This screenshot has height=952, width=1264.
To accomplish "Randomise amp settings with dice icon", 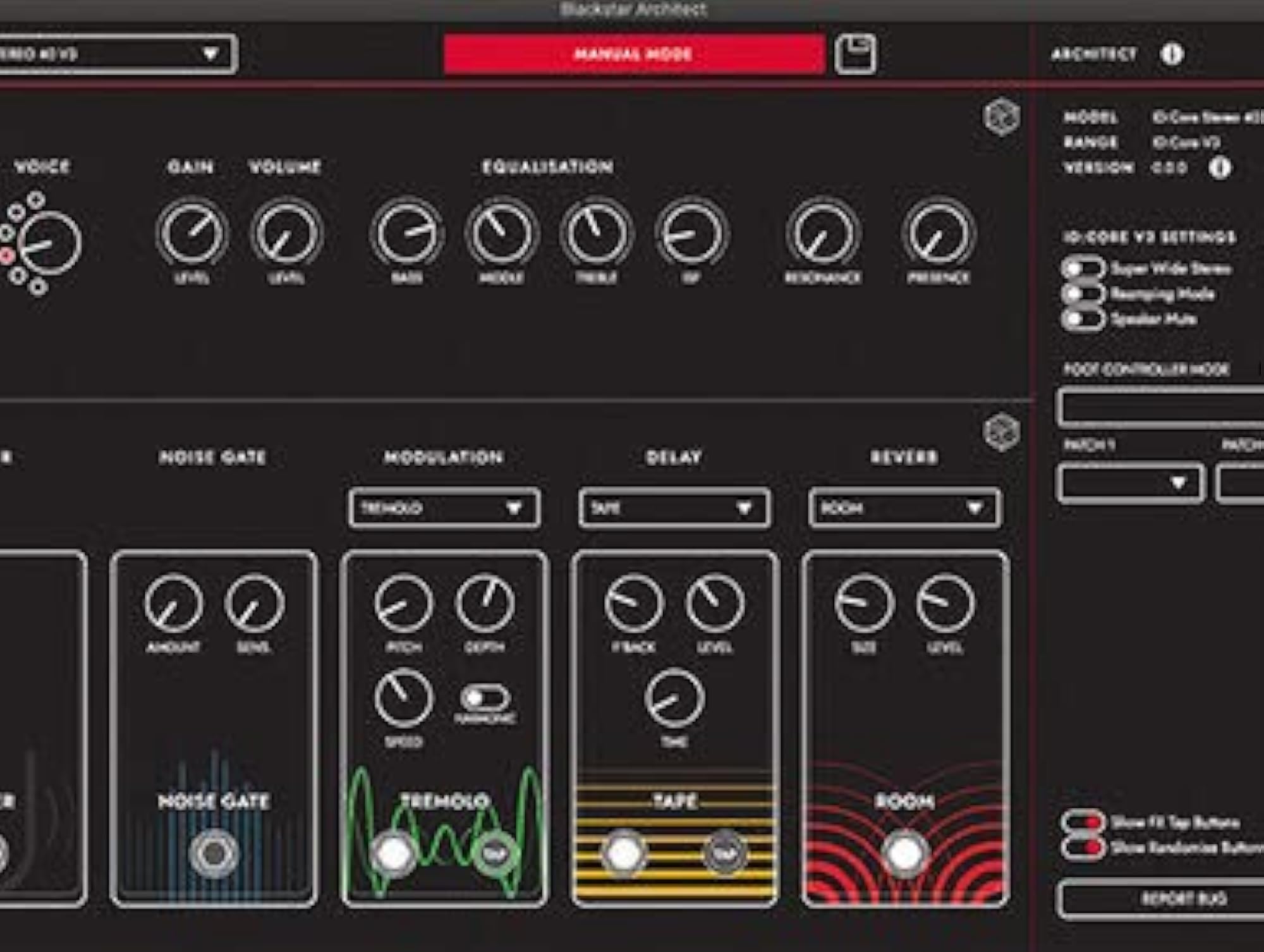I will (1002, 118).
